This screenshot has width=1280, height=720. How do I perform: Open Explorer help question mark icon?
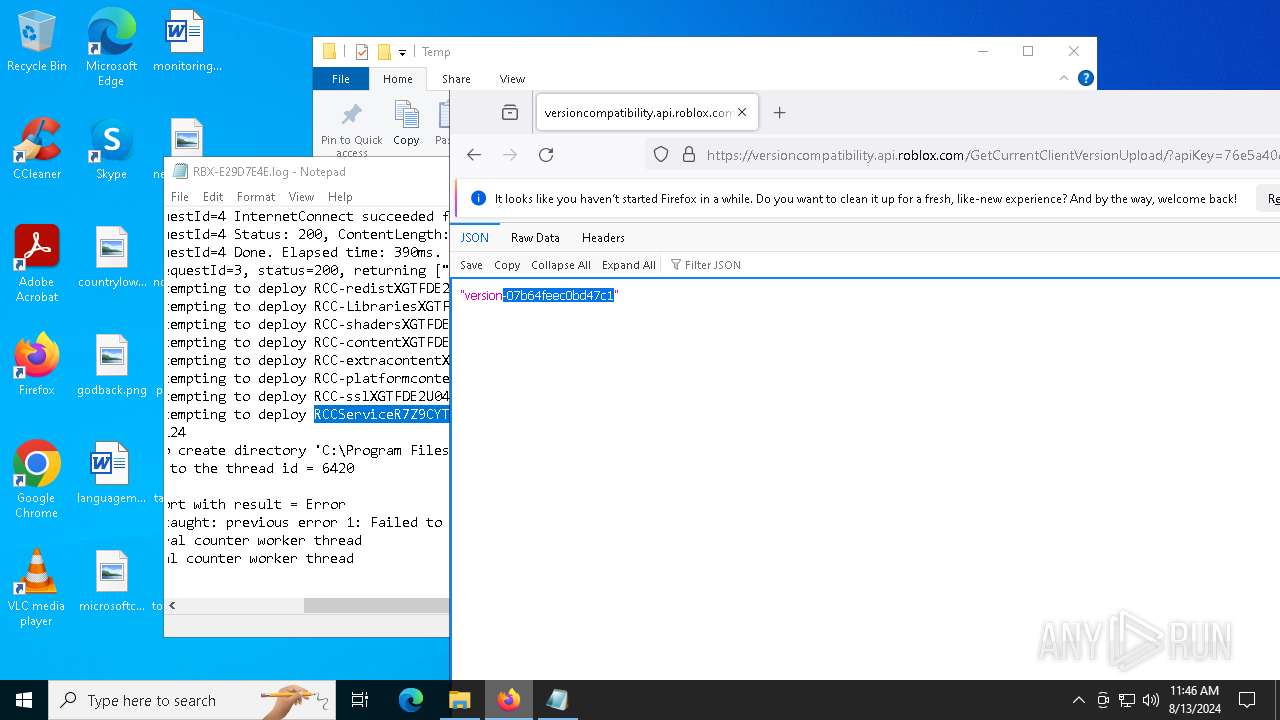pyautogui.click(x=1086, y=78)
